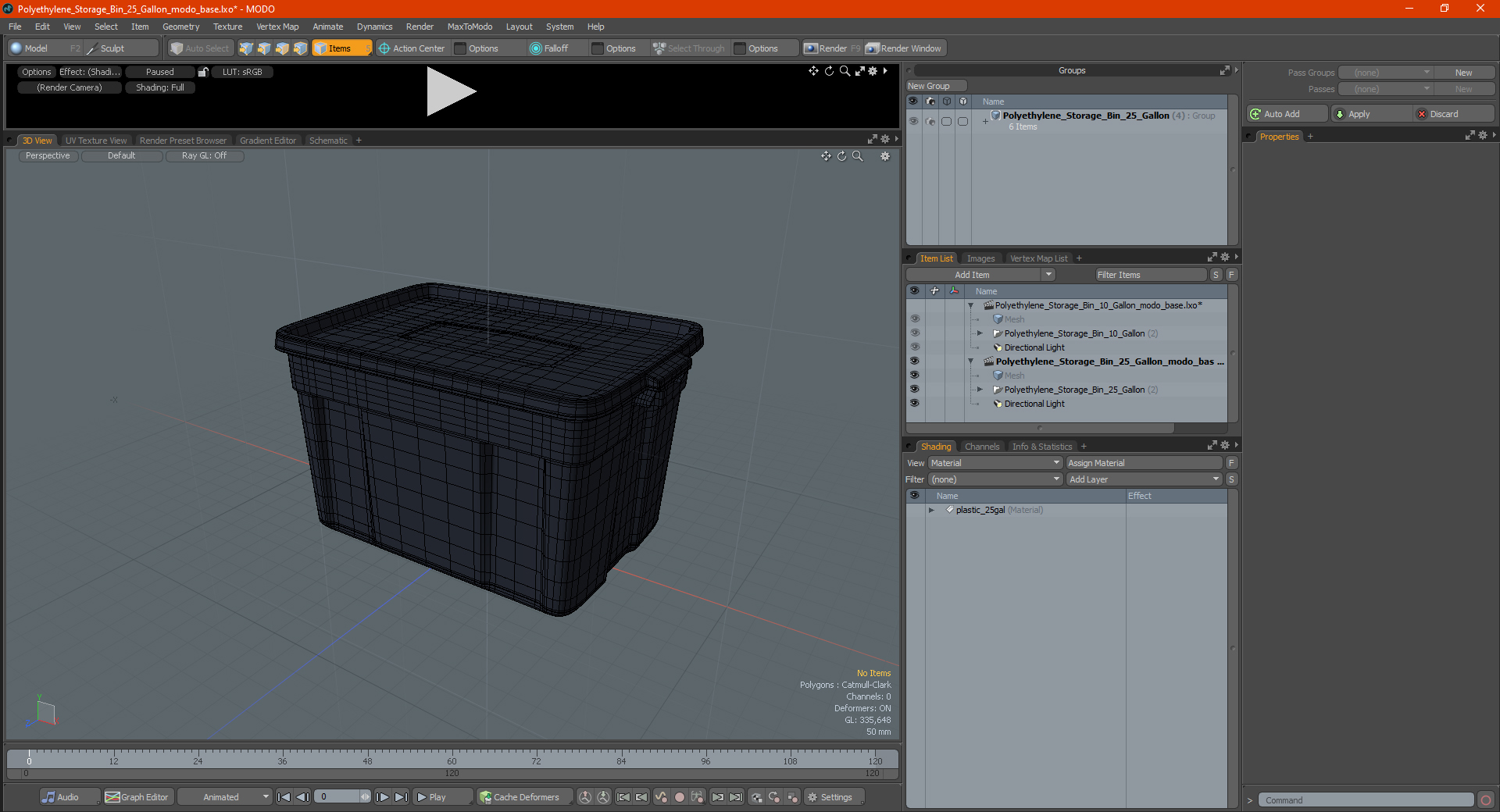1500x812 pixels.
Task: Step to next frame
Action: (x=382, y=797)
